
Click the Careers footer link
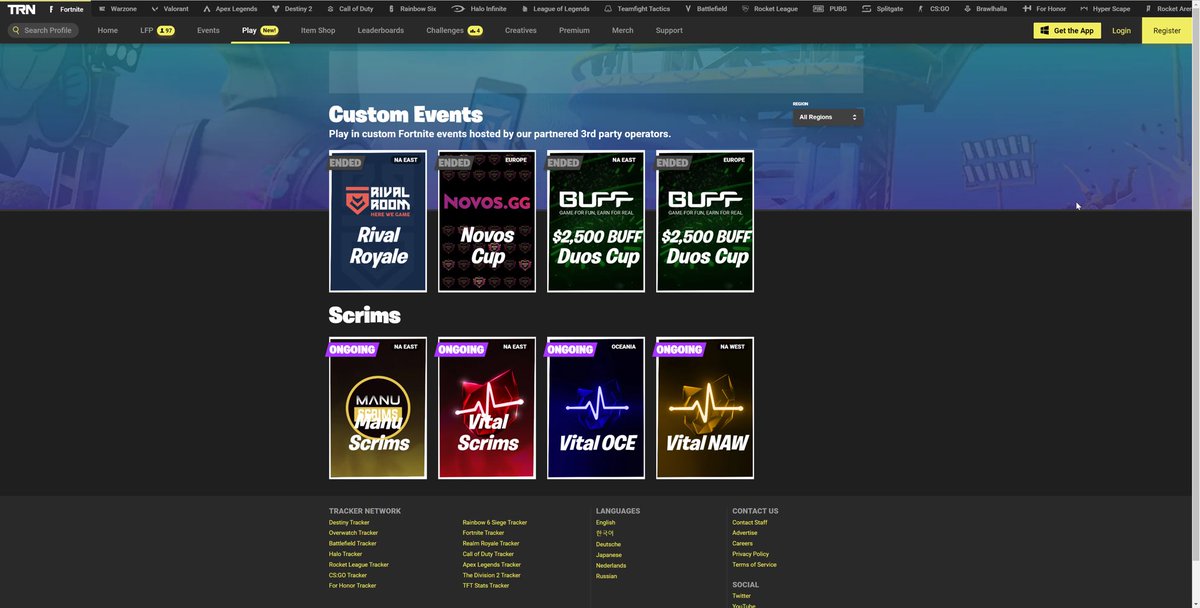pos(743,543)
